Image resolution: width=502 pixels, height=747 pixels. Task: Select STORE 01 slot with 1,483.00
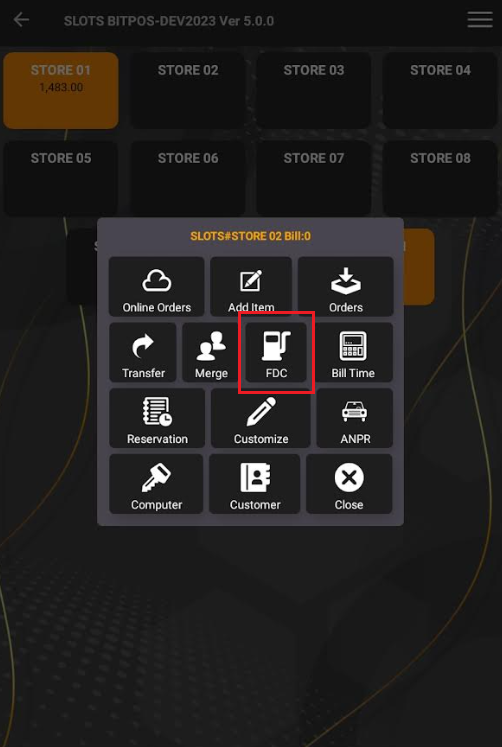click(61, 91)
